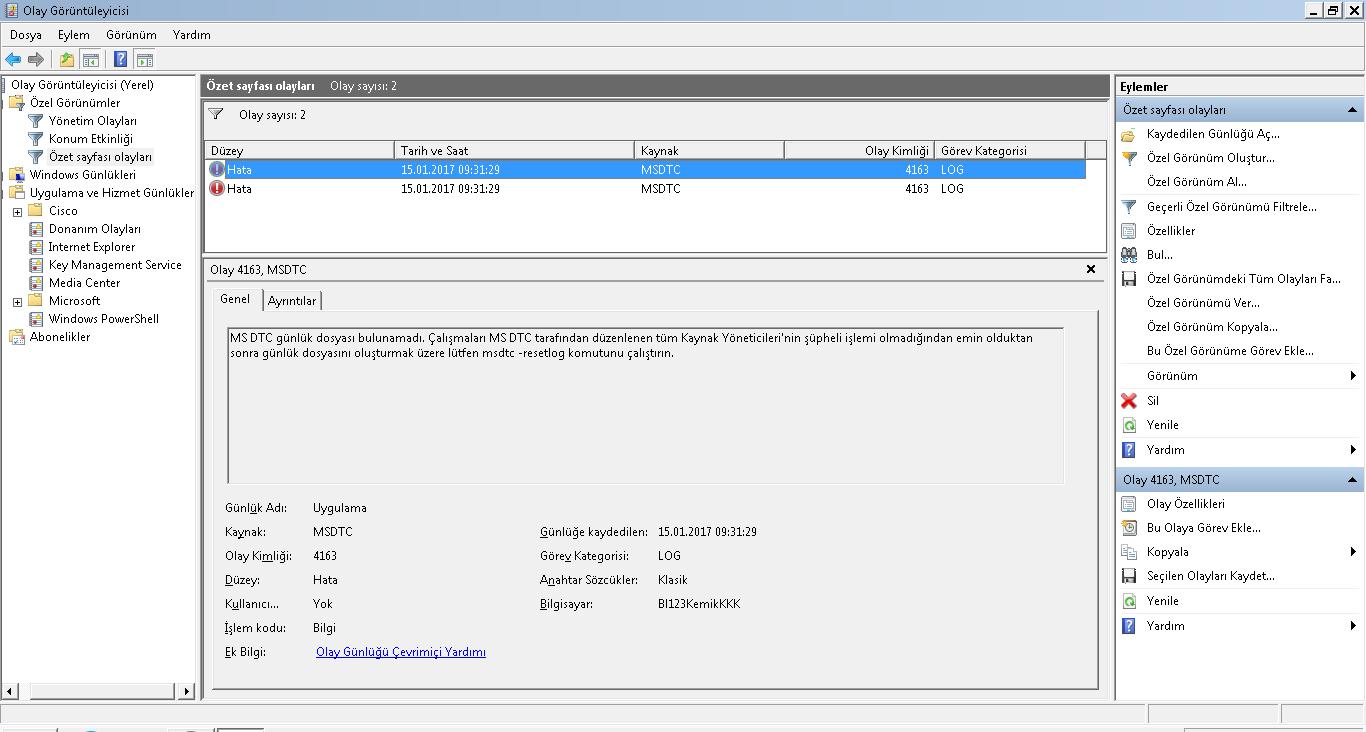Select Windows PowerShell log in tree
Screen dimensions: 1366x732
tap(103, 319)
